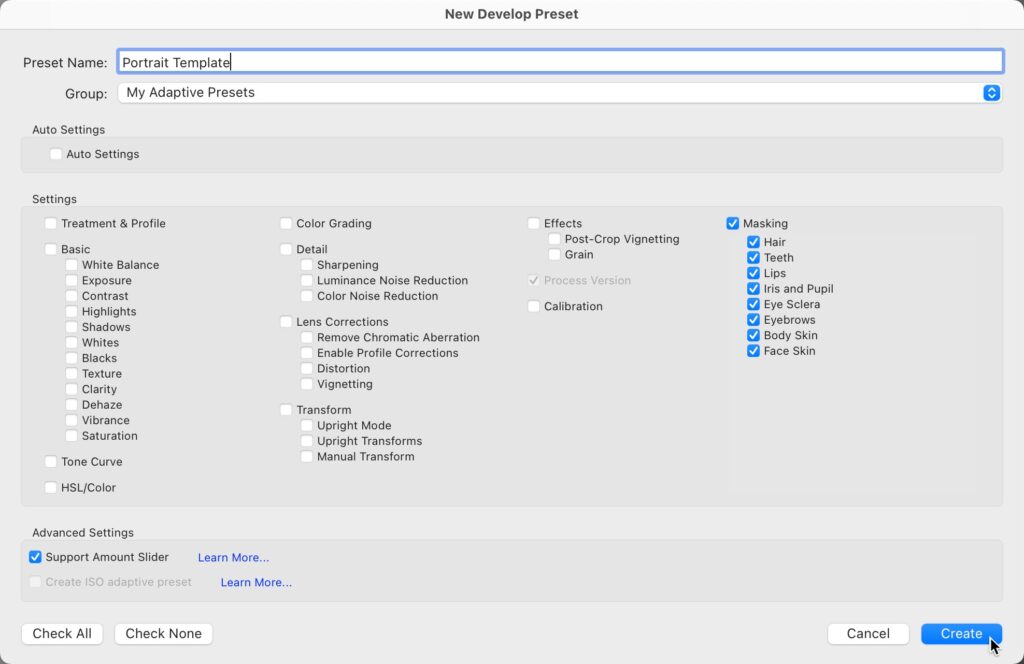Click the Check None button
The height and width of the screenshot is (664, 1024).
[x=163, y=633]
